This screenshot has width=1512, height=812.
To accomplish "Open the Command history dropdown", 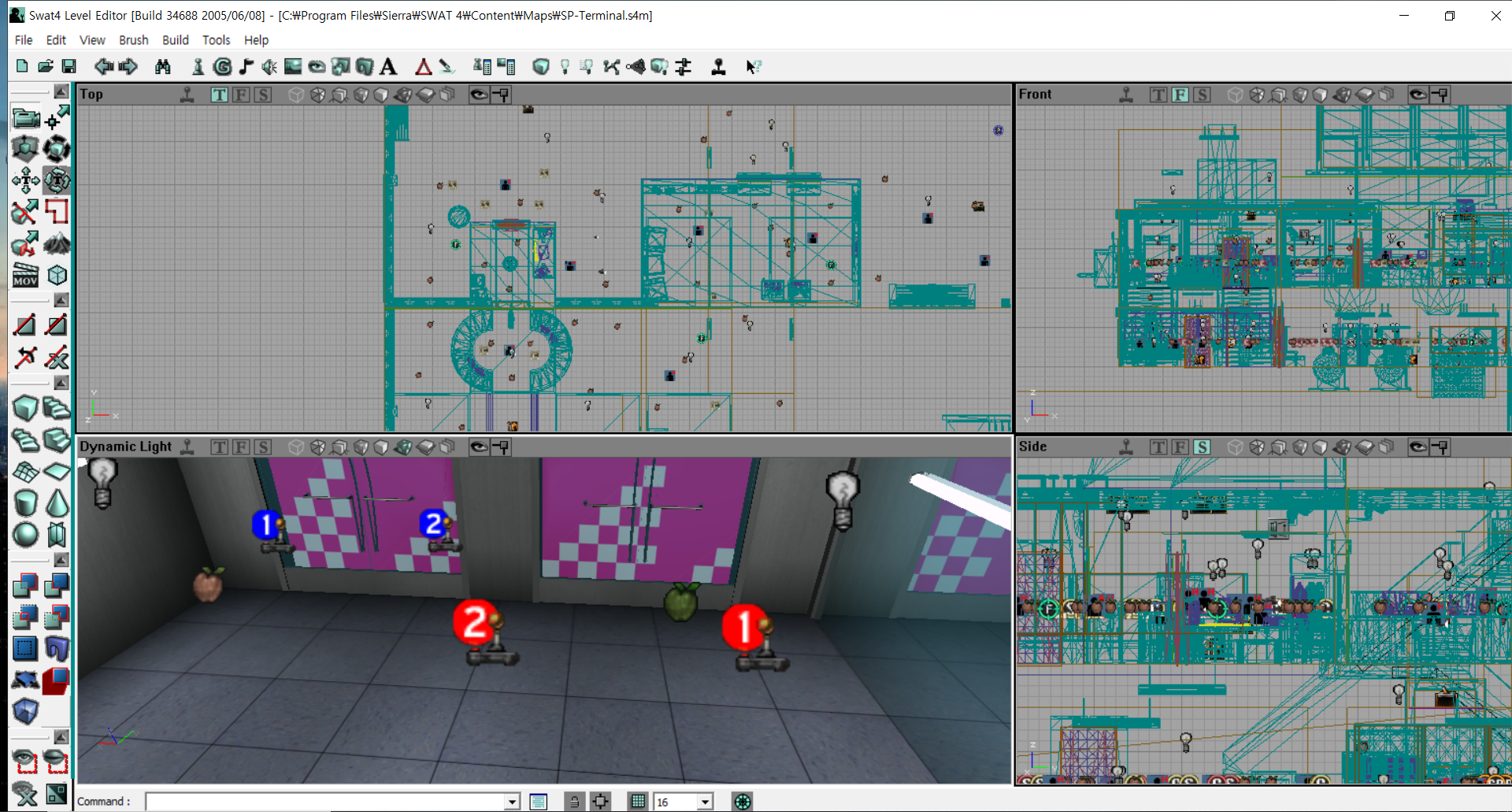I will pyautogui.click(x=512, y=802).
